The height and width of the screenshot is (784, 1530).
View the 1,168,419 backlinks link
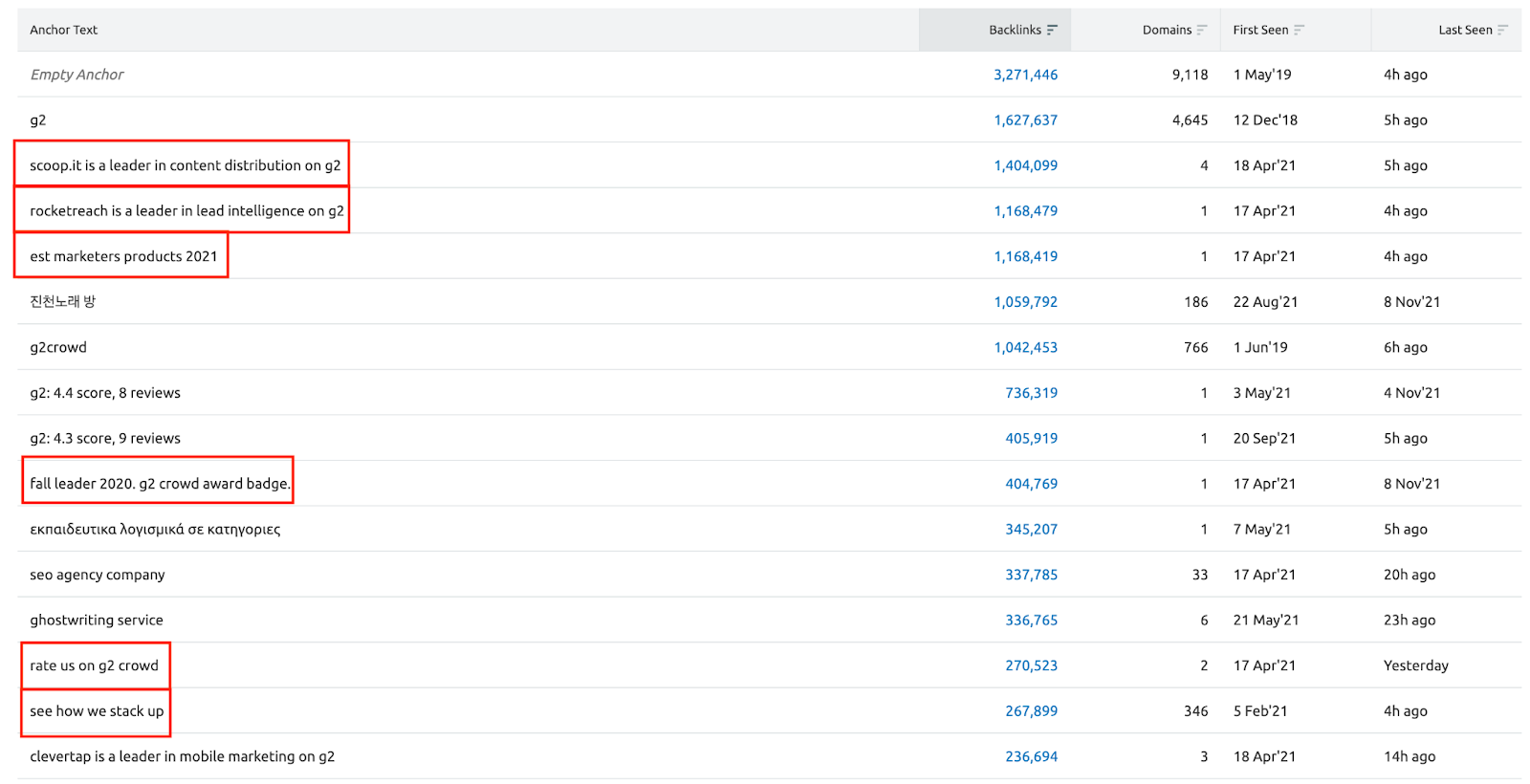[1025, 256]
